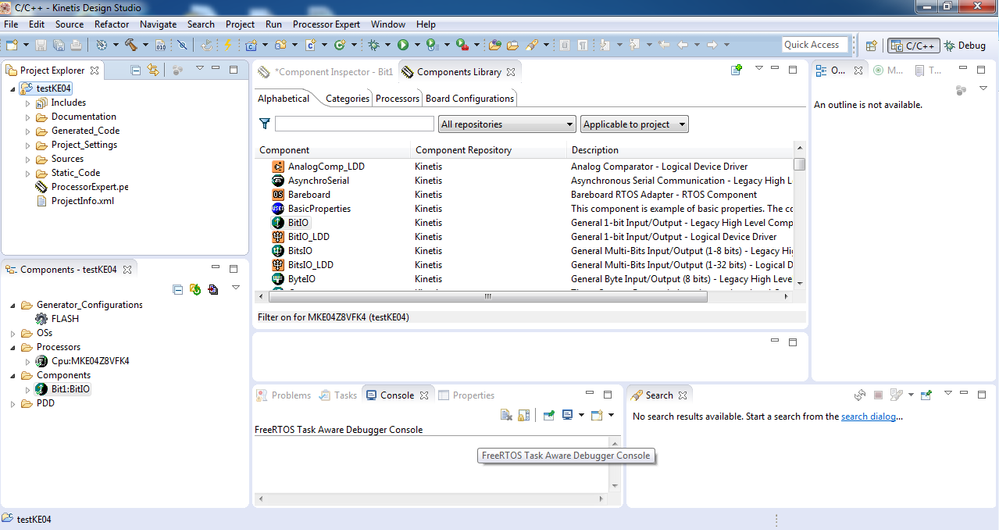999x530 pixels.
Task: Click the add component icon in Components Library
Action: [x=737, y=70]
